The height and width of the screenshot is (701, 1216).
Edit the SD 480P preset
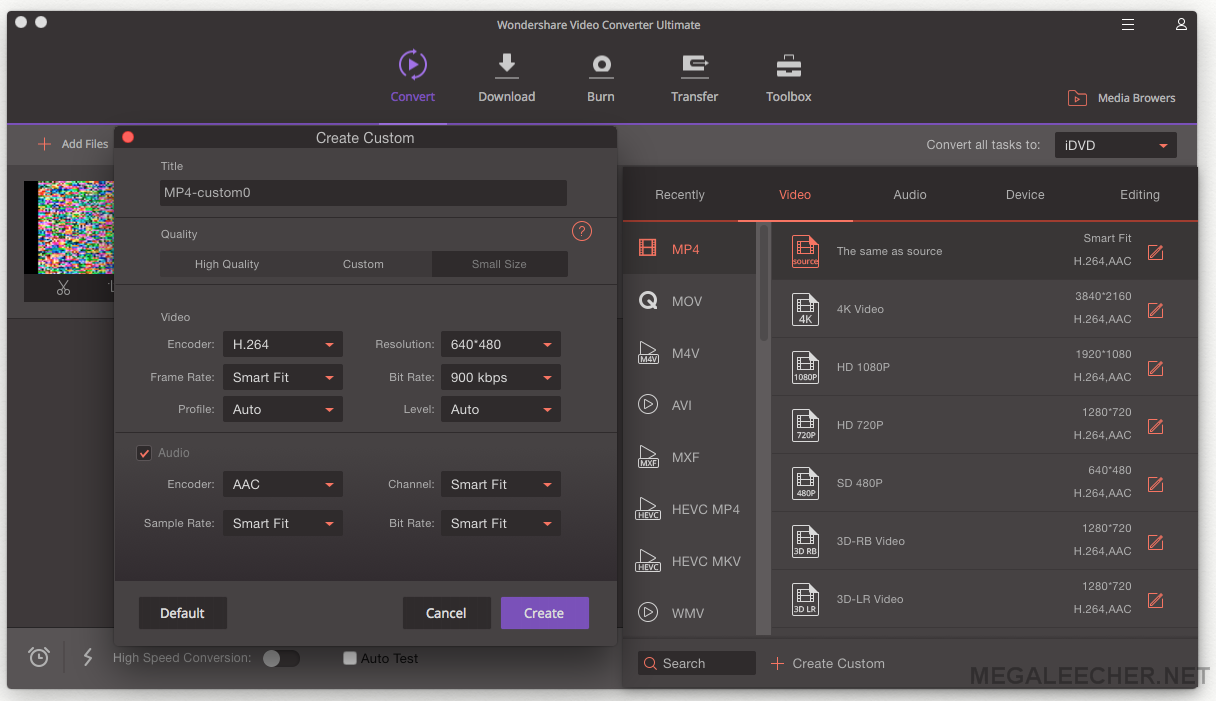pos(1155,484)
